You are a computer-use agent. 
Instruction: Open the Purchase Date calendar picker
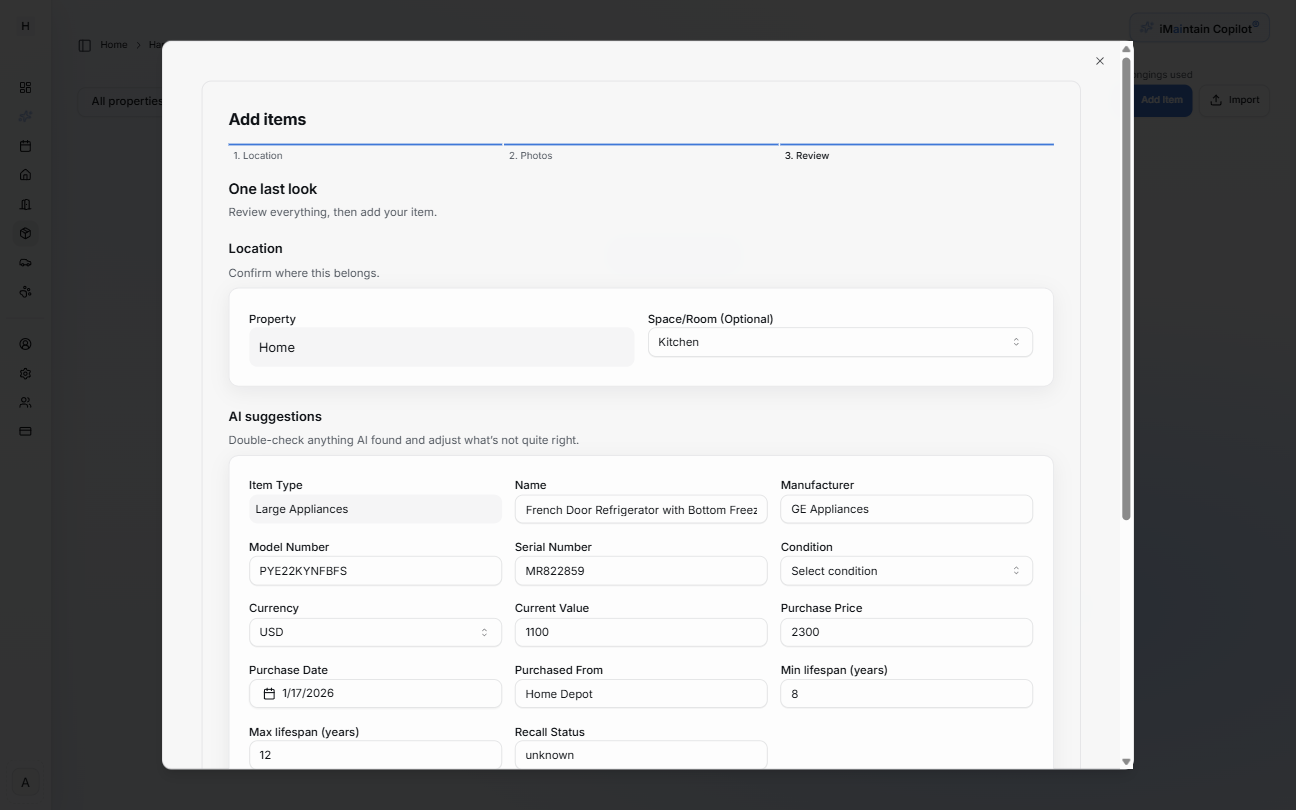pyautogui.click(x=268, y=692)
